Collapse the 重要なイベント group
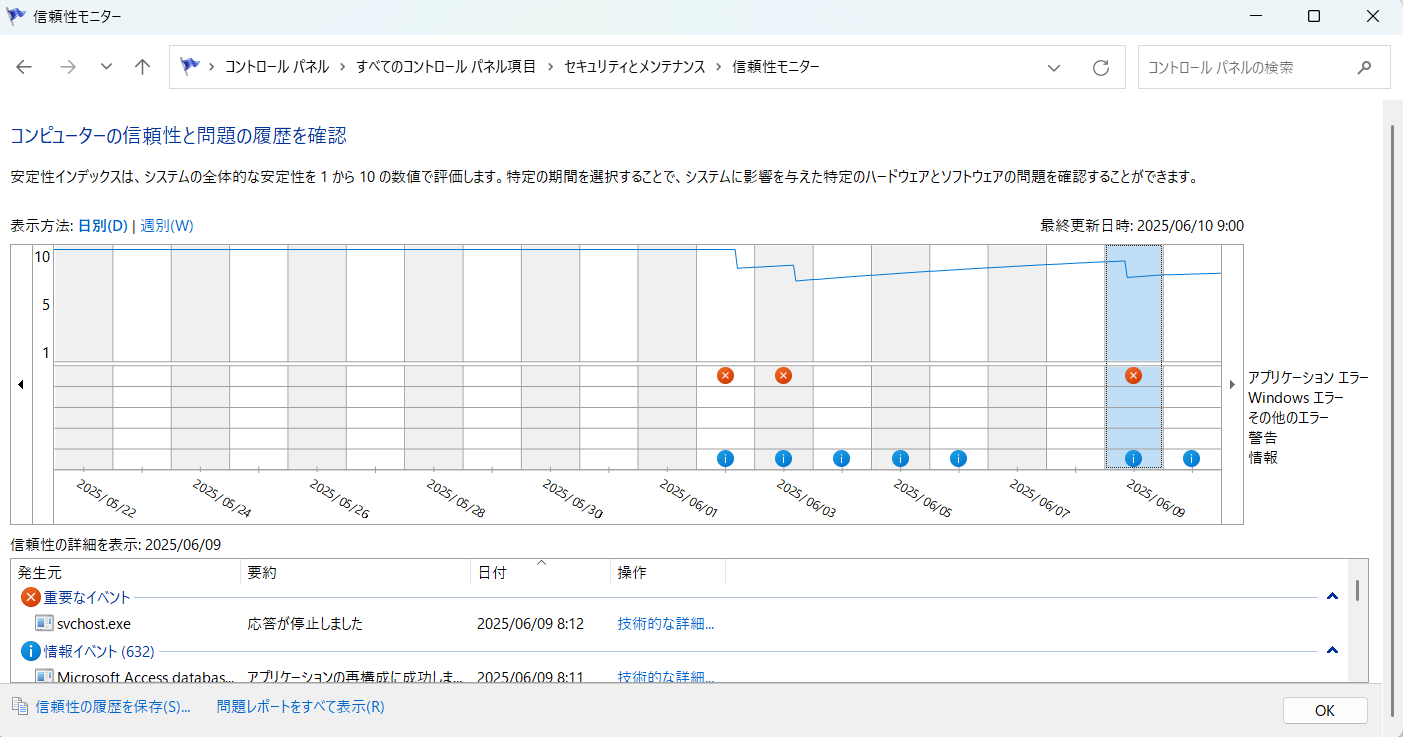The image size is (1403, 737). (1331, 597)
